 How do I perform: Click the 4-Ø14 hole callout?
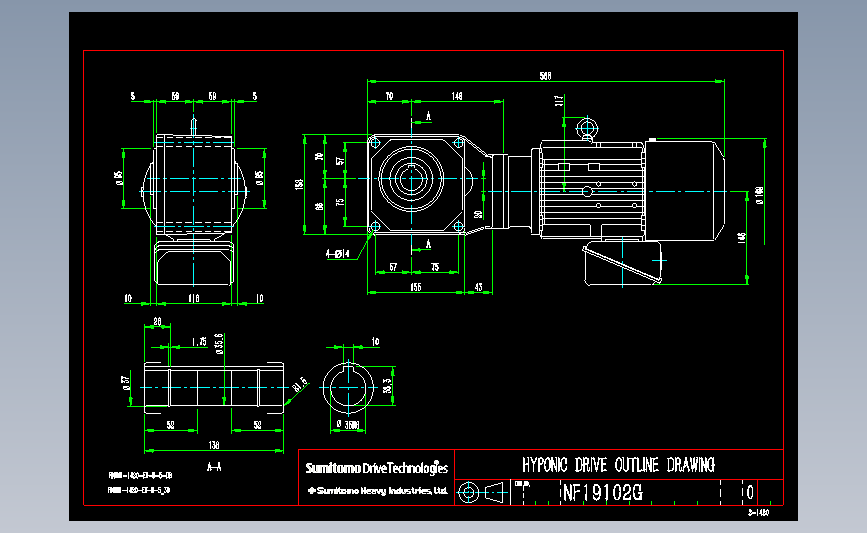[337, 254]
